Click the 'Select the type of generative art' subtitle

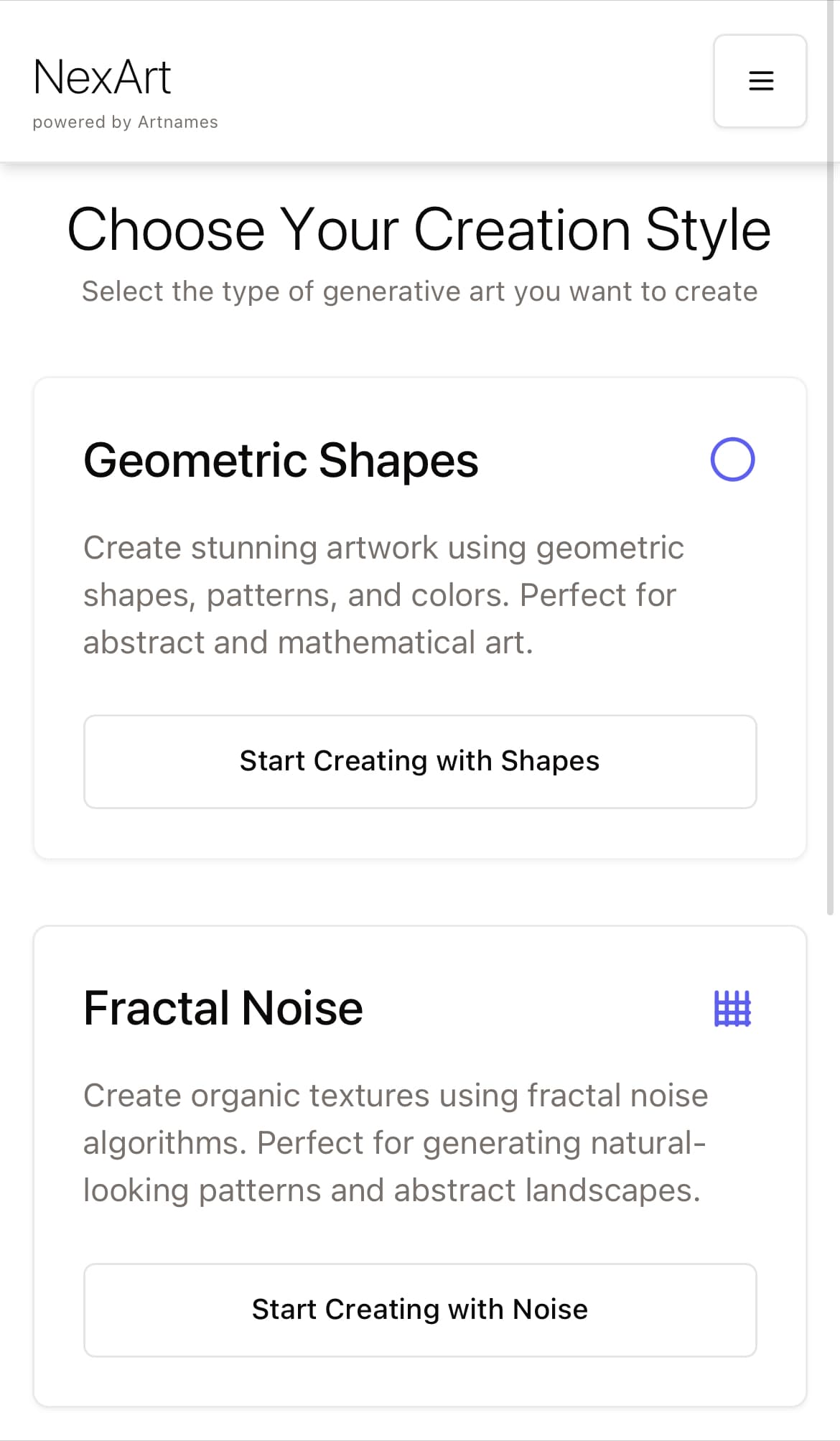(419, 292)
